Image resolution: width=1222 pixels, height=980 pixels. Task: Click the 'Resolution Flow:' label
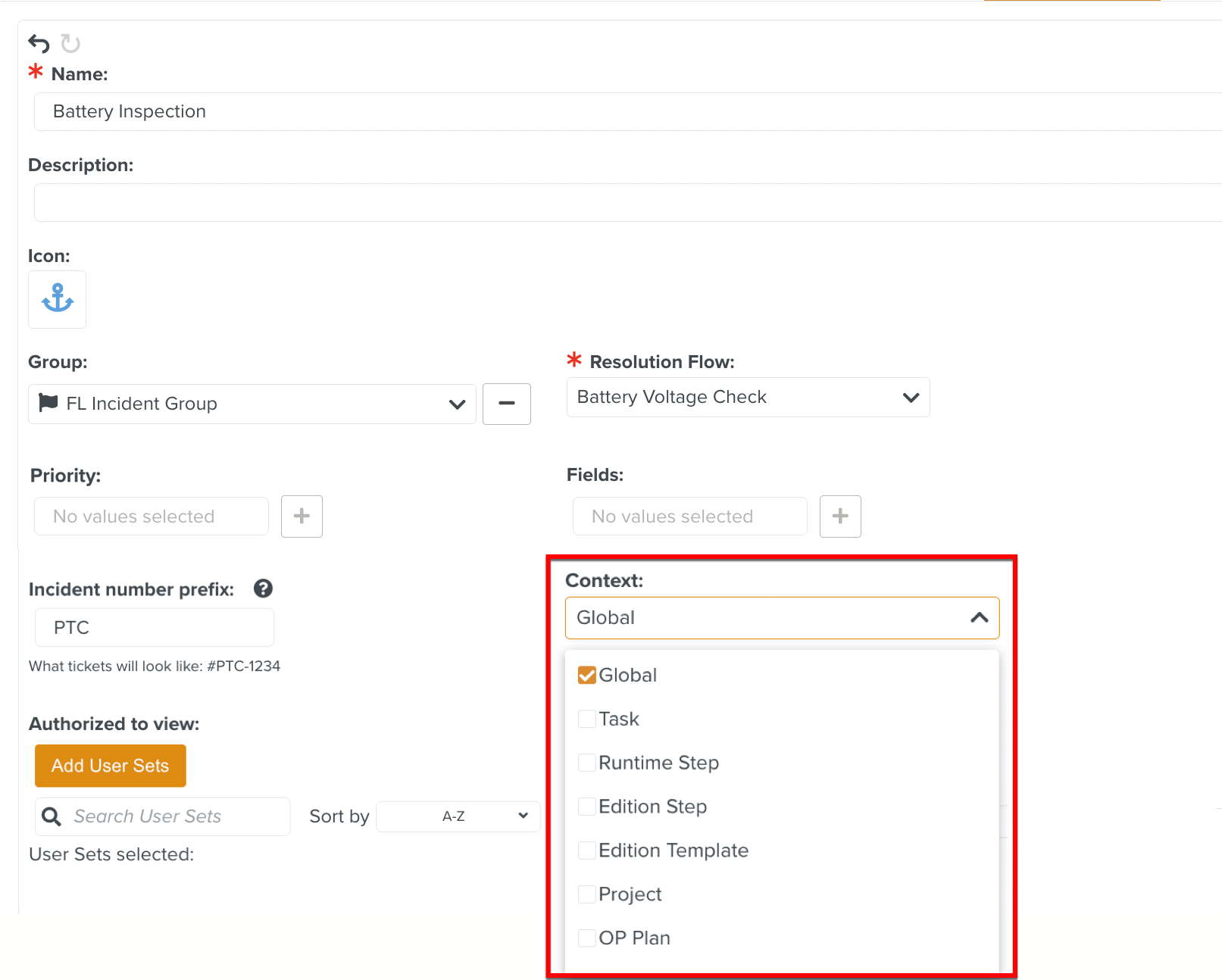point(662,362)
